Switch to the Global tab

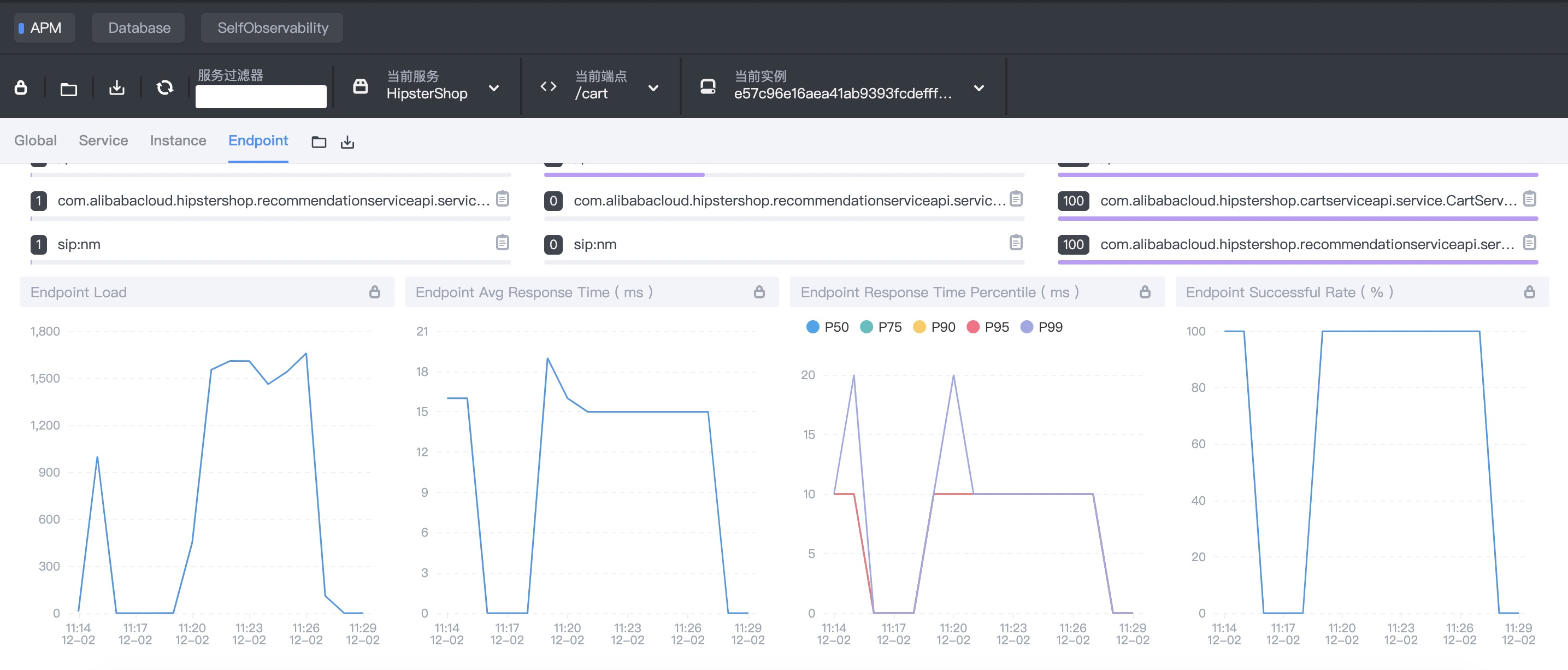[x=36, y=140]
